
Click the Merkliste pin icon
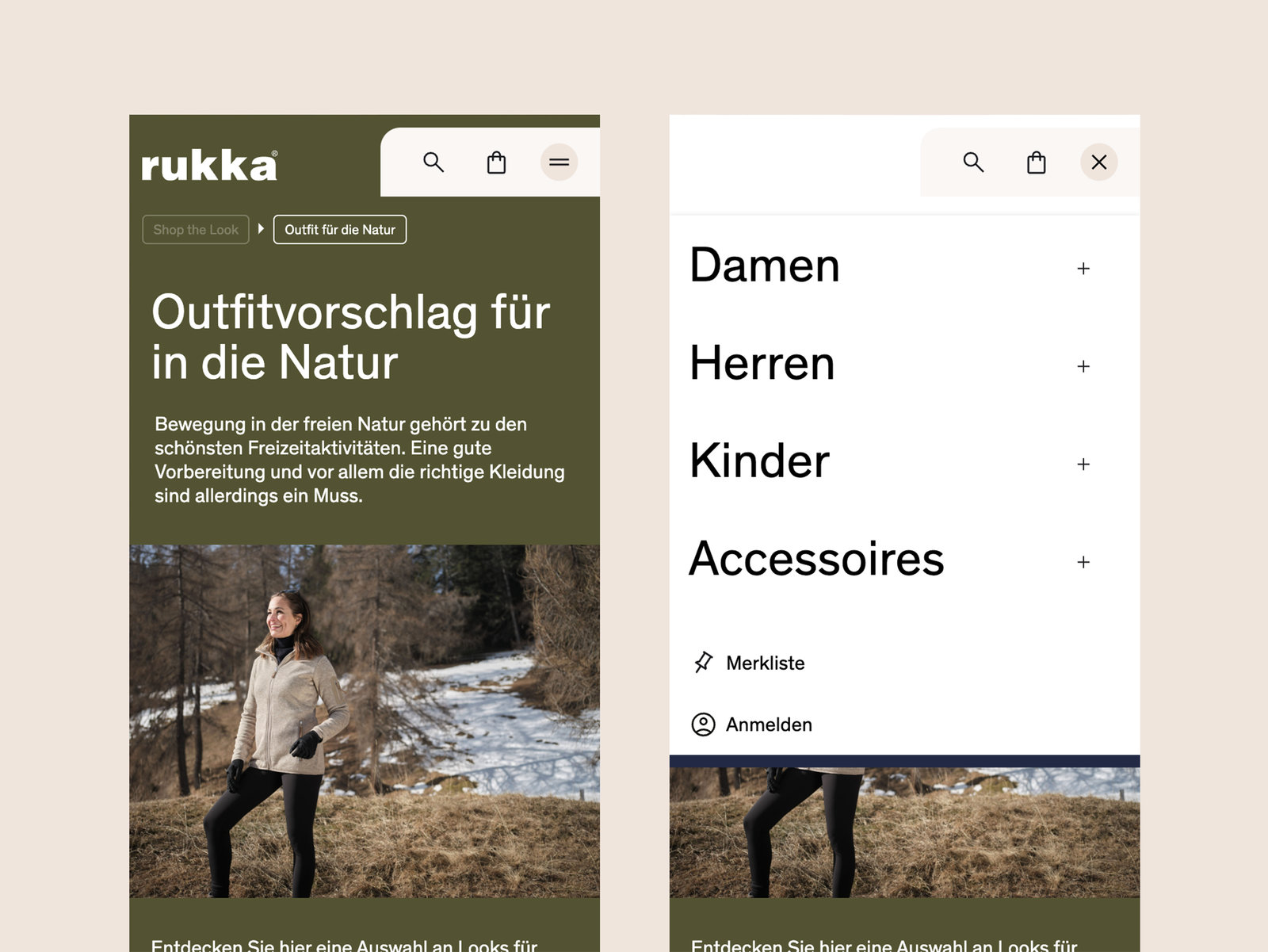(703, 663)
